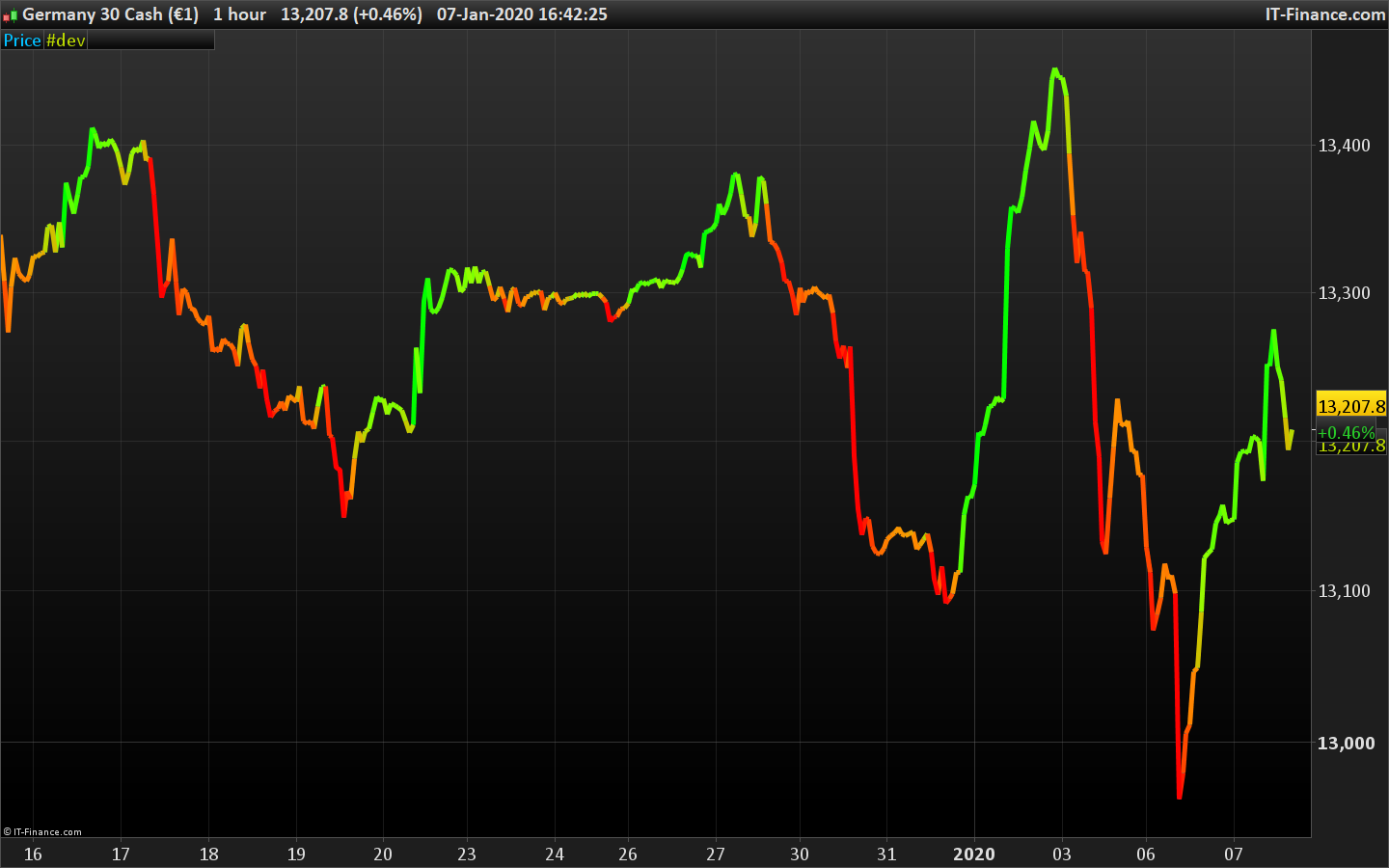Select the Price indicator label
The image size is (1389, 868).
pos(22,41)
